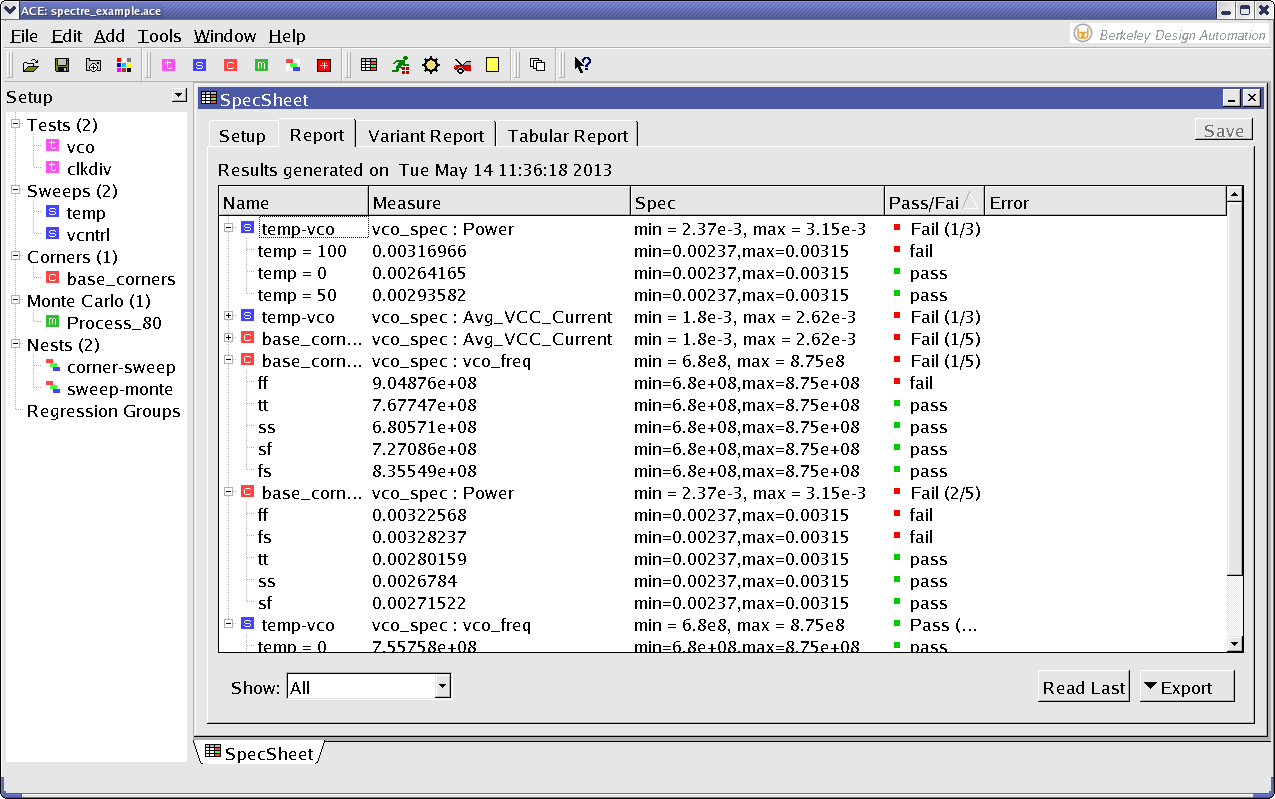1275x799 pixels.
Task: Expand temp-vco Avg_VCC_Current result row
Action: 229,316
